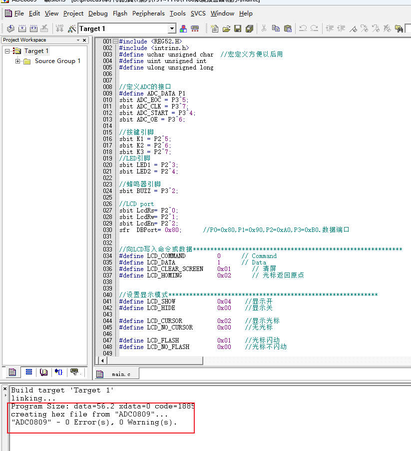The height and width of the screenshot is (451, 411).
Task: Open the Project menu
Action: tap(73, 13)
